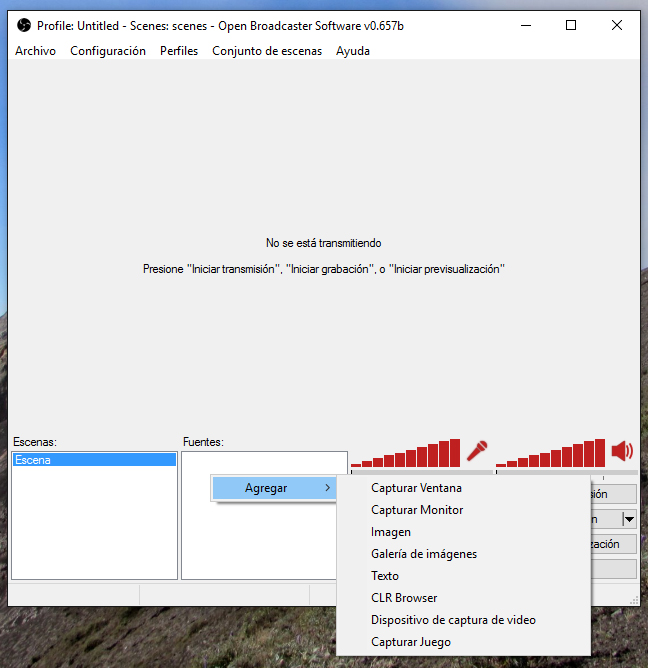Viewport: 648px width, 668px height.
Task: Open the Perfiles menu
Action: [x=179, y=51]
